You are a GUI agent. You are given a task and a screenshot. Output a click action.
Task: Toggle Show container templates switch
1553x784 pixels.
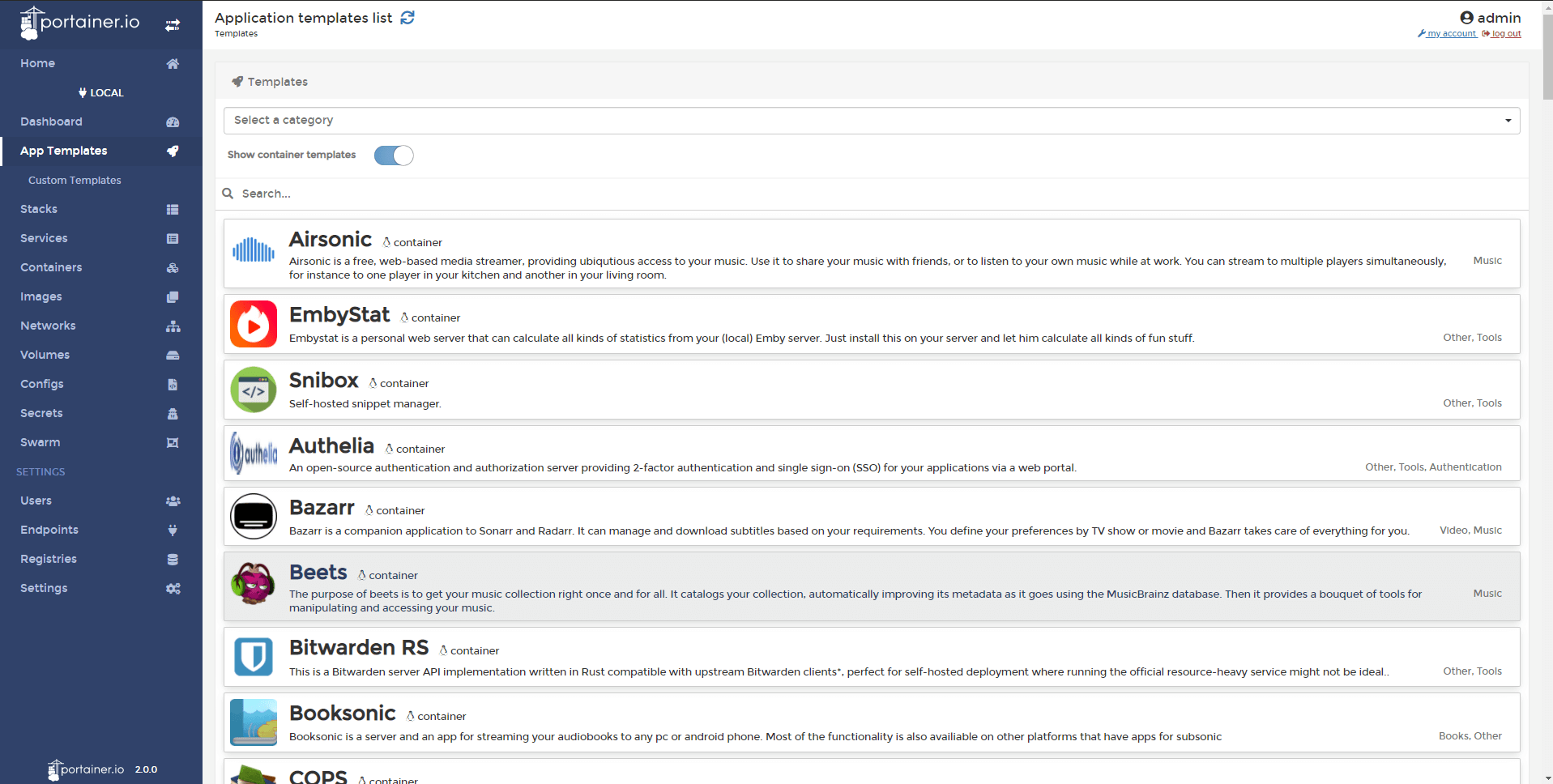(394, 156)
